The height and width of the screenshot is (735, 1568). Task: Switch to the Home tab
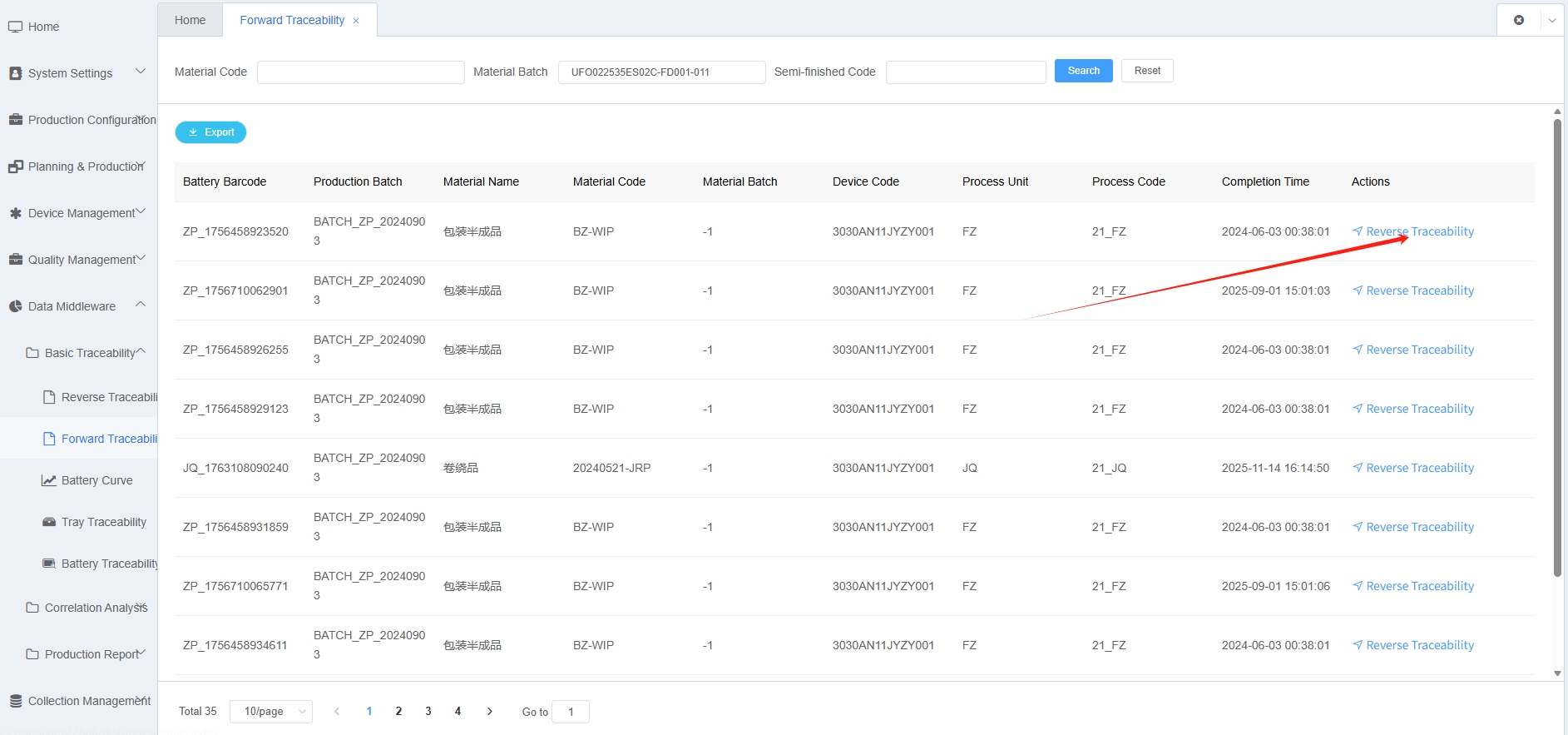190,20
